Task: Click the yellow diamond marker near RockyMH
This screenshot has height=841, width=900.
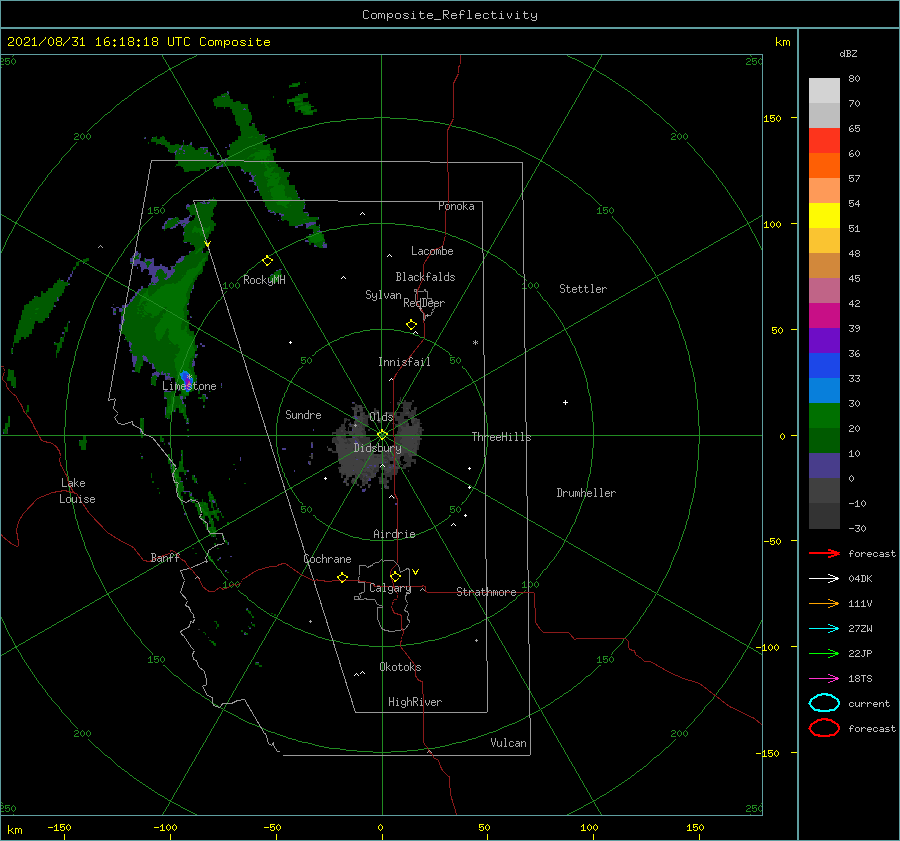Action: tap(267, 261)
